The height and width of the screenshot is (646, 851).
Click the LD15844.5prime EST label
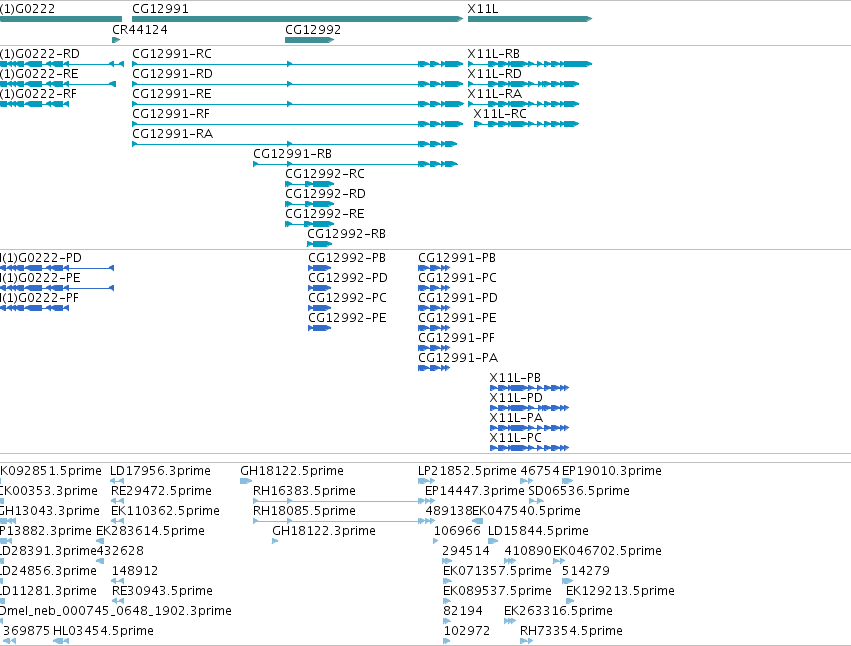538,531
